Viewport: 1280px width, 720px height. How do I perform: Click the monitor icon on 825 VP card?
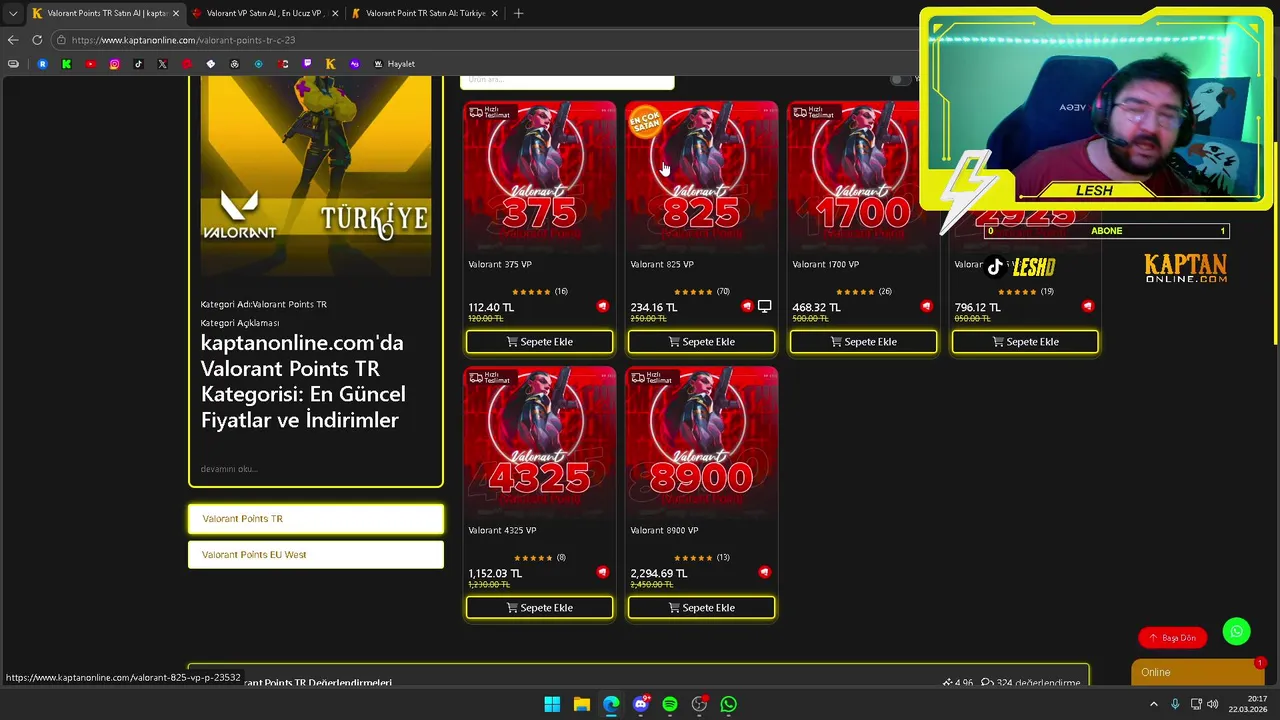pyautogui.click(x=764, y=306)
